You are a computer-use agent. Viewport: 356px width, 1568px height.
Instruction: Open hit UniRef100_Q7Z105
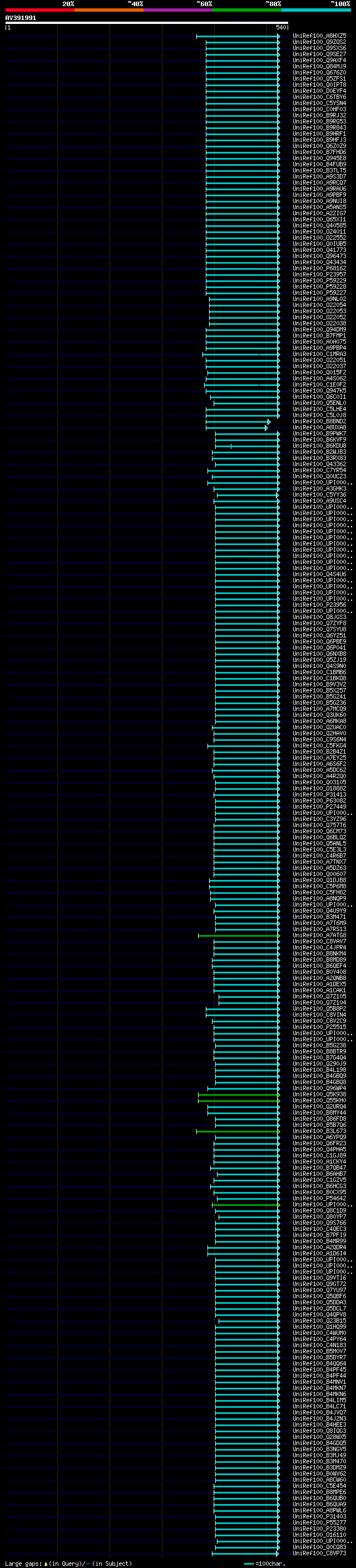(319, 997)
